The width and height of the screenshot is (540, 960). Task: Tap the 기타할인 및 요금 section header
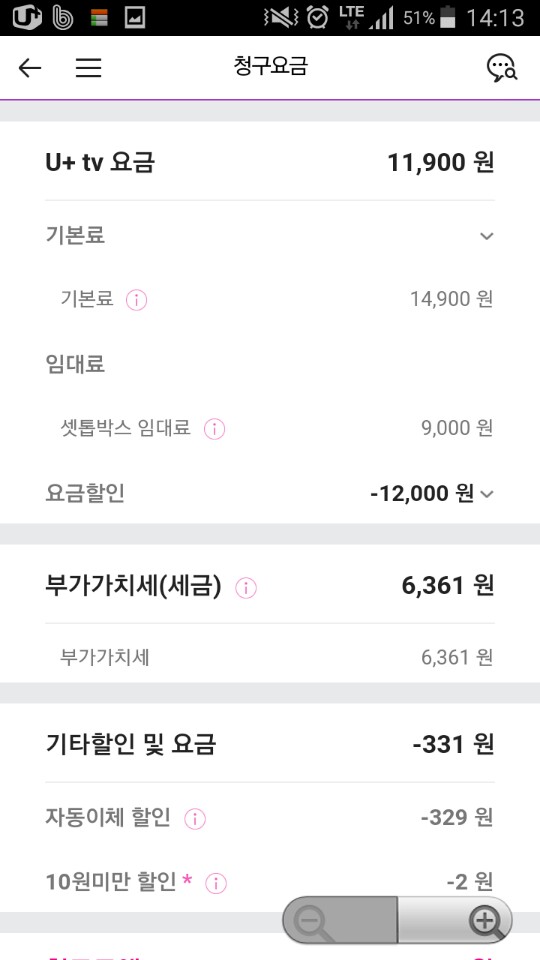pyautogui.click(x=131, y=744)
